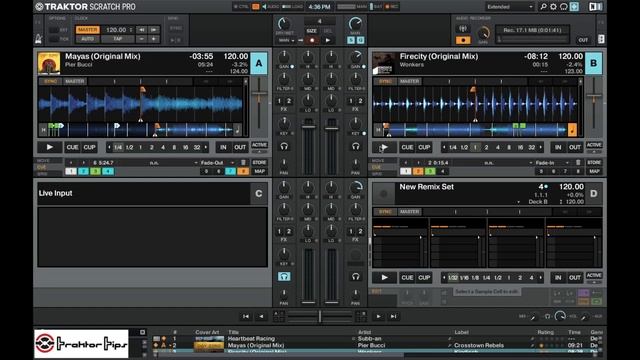Skip to next track in the preview transport
This screenshot has height=360, width=640.
pyautogui.click(x=393, y=316)
